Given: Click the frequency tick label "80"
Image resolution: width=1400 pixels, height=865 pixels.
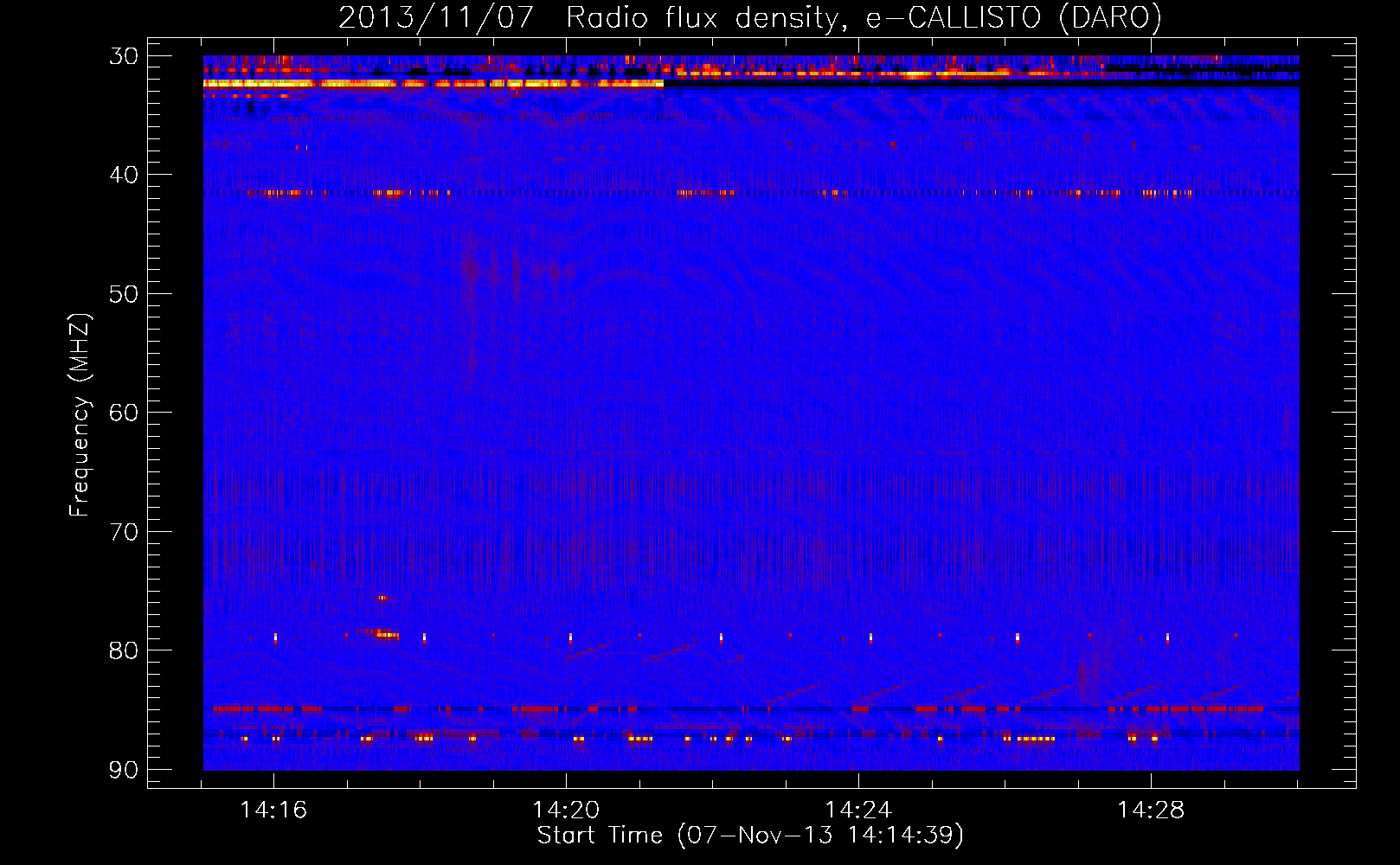Looking at the screenshot, I should 124,650.
